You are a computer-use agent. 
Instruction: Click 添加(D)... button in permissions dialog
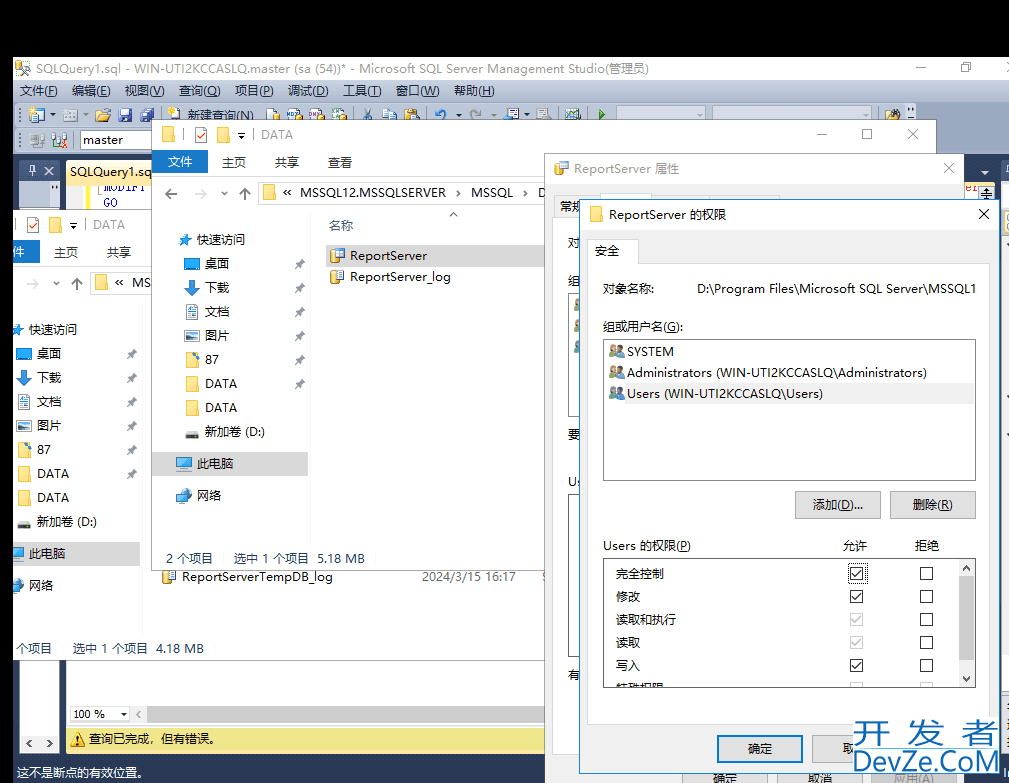(x=838, y=505)
